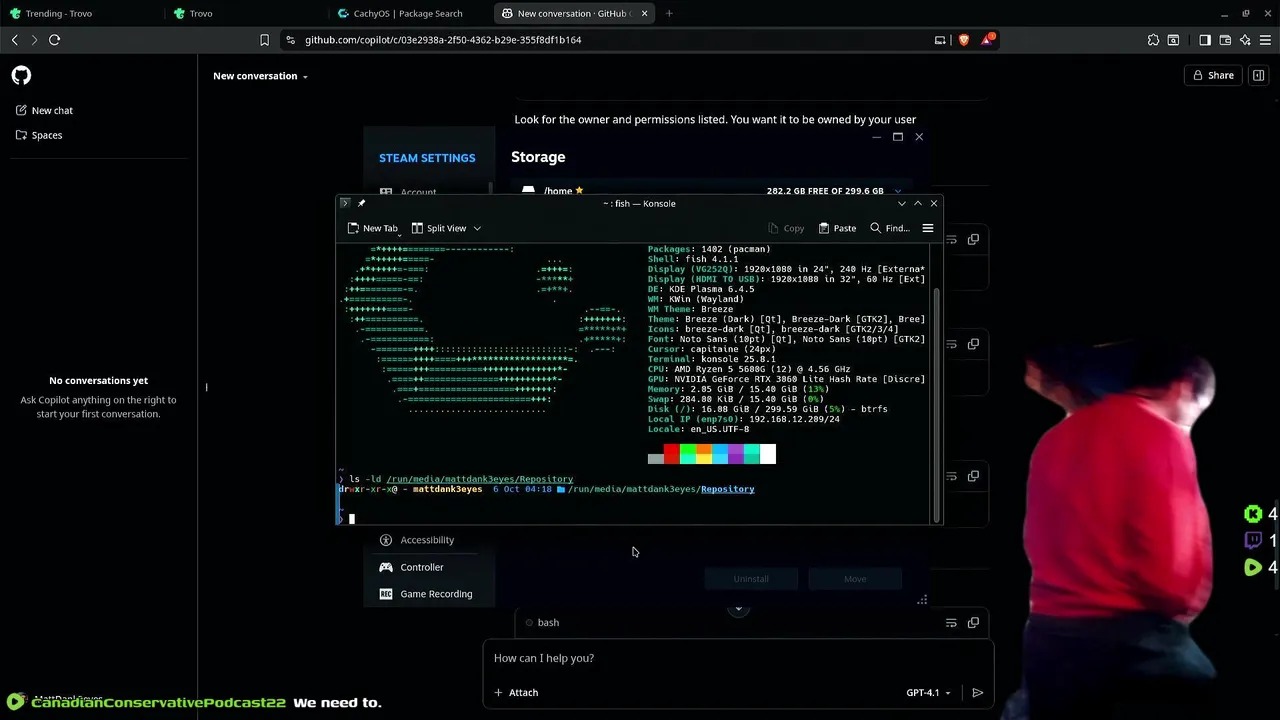The width and height of the screenshot is (1280, 720).
Task: Toggle the browser sidebar panel icon
Action: click(x=1204, y=40)
